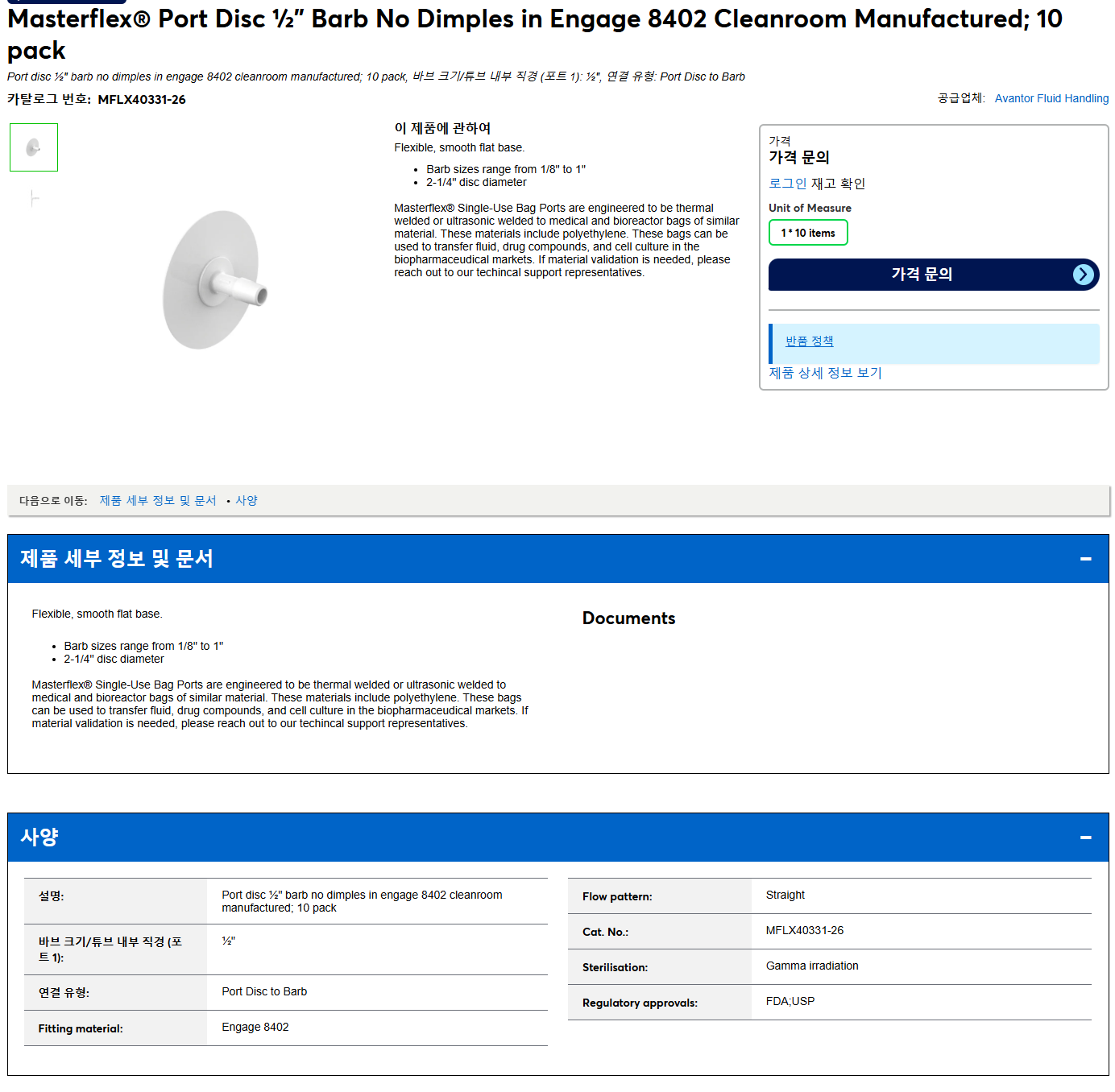Select the first product image thumbnail
Image resolution: width=1115 pixels, height=1092 pixels.
click(34, 147)
